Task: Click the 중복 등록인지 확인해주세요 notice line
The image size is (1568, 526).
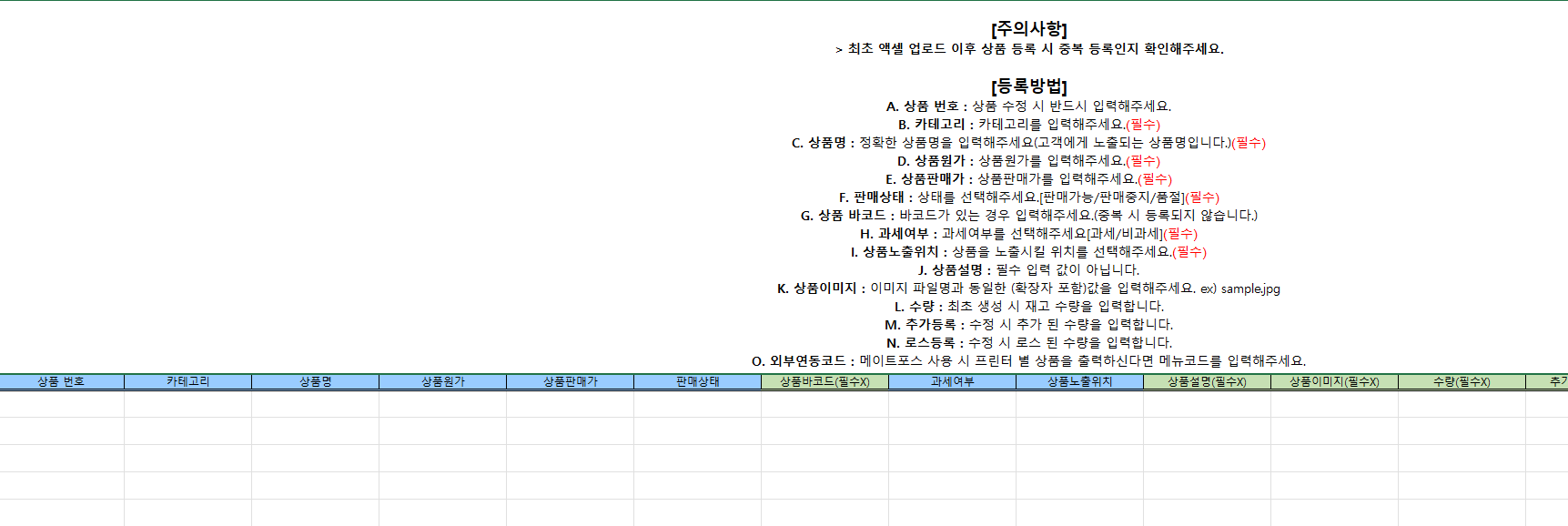Action: coord(1029,49)
